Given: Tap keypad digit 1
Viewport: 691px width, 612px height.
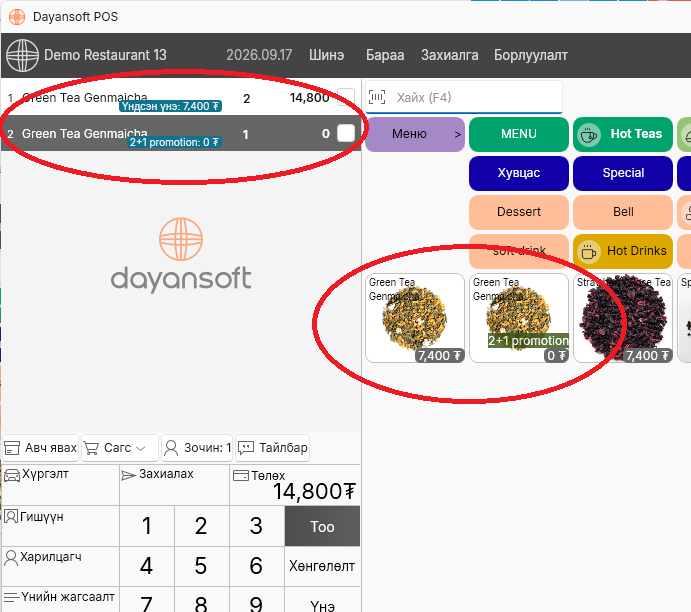Looking at the screenshot, I should click(x=147, y=526).
